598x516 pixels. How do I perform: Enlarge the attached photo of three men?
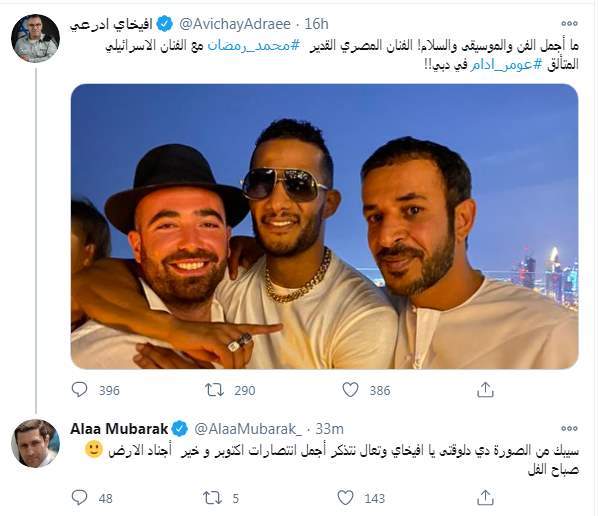coord(325,226)
